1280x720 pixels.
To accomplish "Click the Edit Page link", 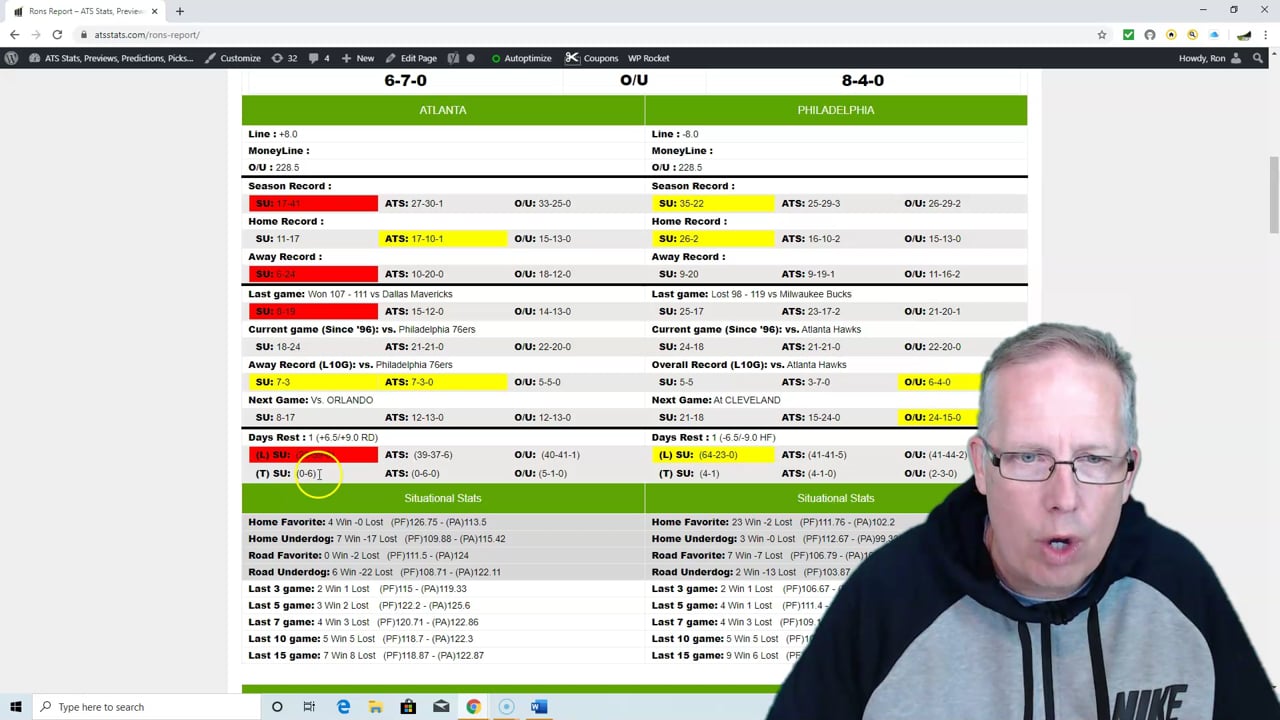I will [411, 58].
